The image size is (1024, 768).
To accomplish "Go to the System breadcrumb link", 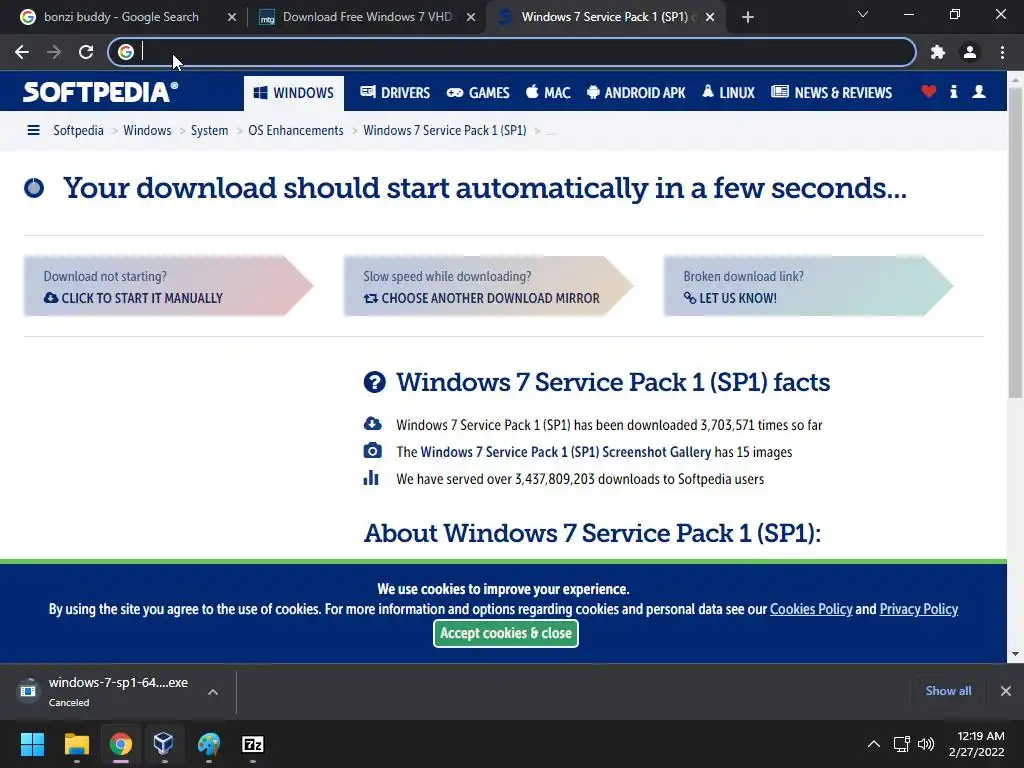I will pyautogui.click(x=210, y=131).
